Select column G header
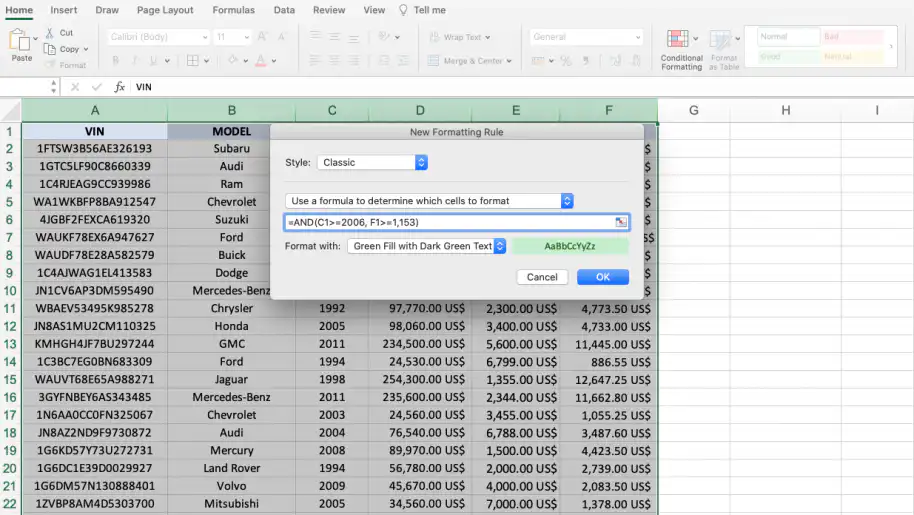The width and height of the screenshot is (914, 515). (694, 110)
